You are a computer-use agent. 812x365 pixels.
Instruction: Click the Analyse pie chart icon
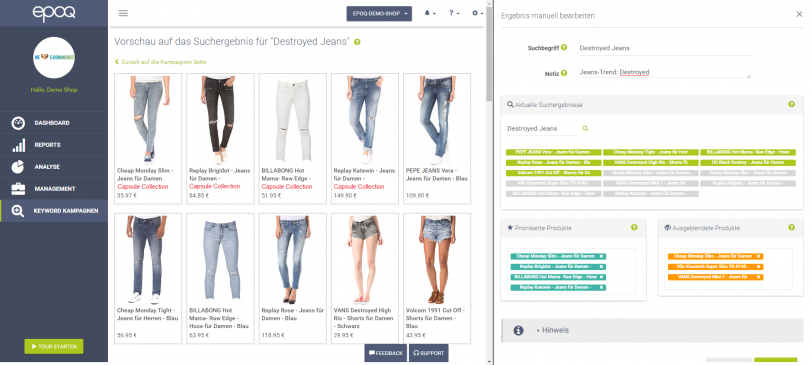coord(18,167)
